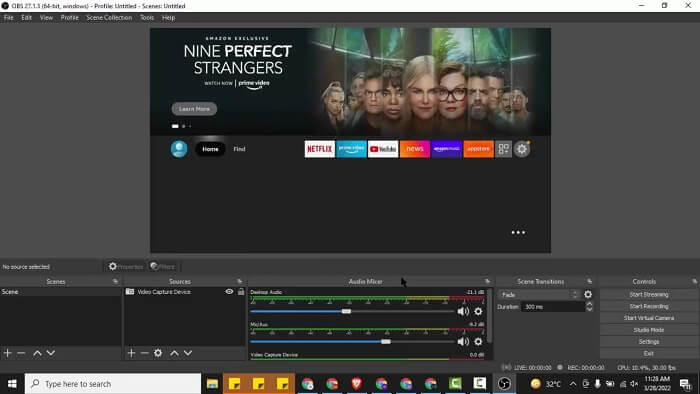Open the Tools menu
This screenshot has width=700, height=394.
(146, 17)
